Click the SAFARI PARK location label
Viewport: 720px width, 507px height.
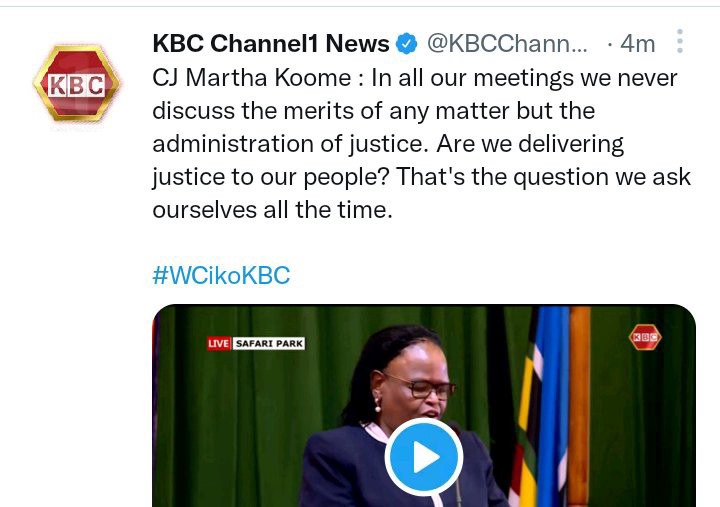269,344
